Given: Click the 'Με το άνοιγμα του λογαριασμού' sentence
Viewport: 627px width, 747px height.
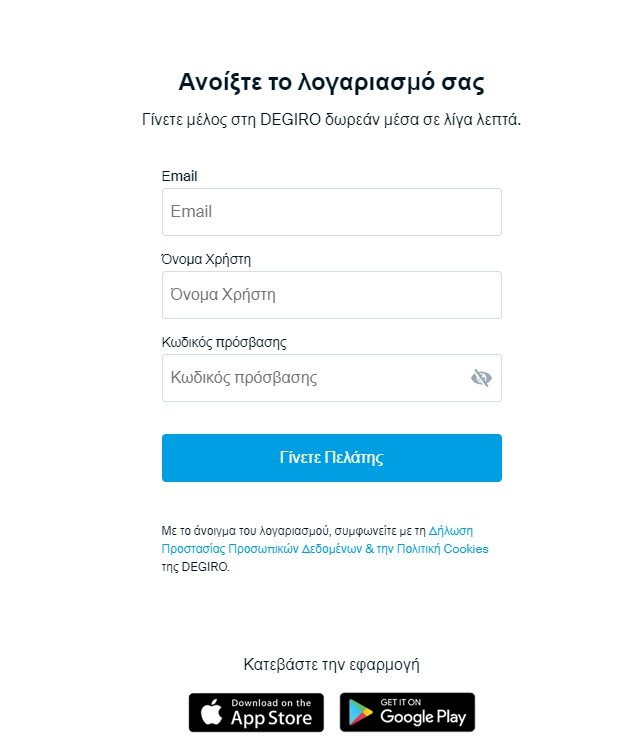Looking at the screenshot, I should pyautogui.click(x=246, y=531).
